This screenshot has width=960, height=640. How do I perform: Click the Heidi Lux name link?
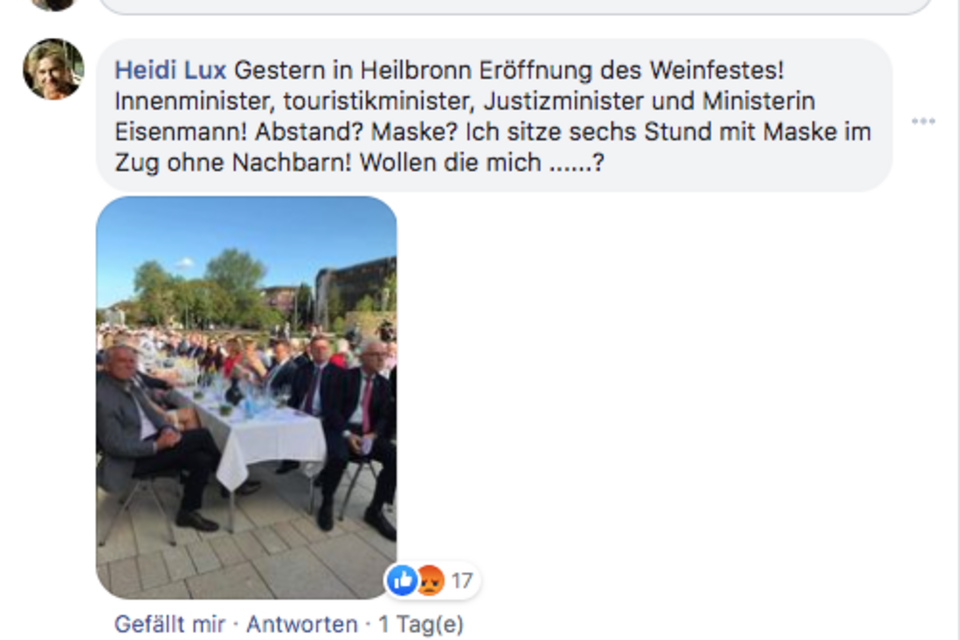(170, 70)
